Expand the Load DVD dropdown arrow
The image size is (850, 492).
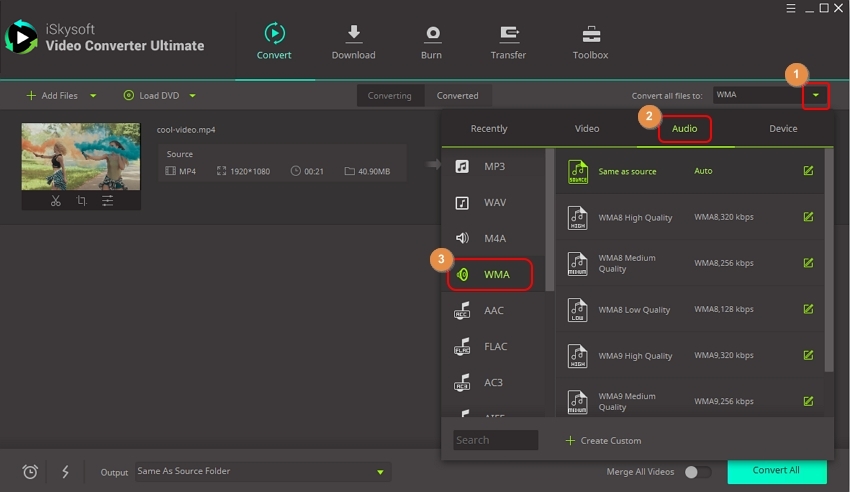192,96
